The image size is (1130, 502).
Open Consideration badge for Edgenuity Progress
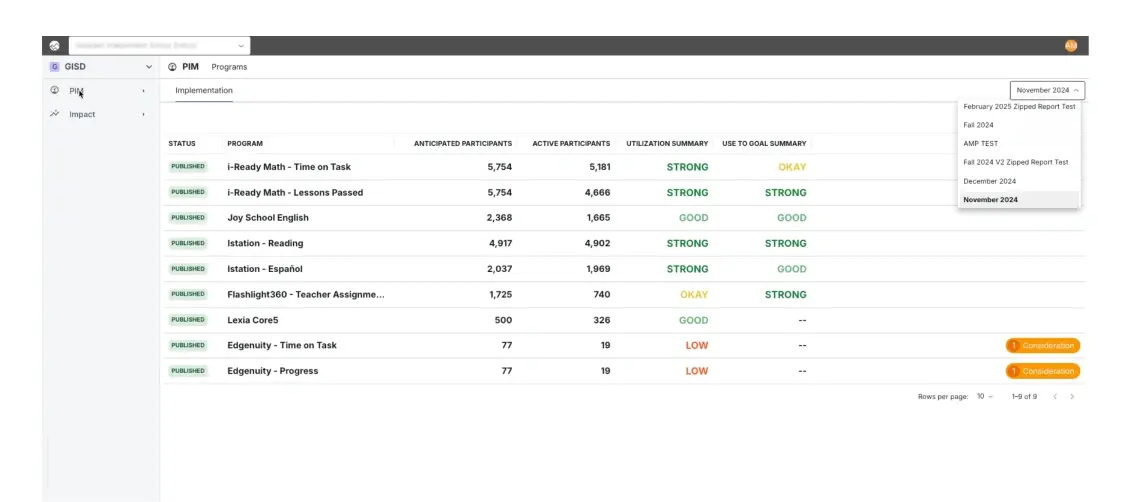pos(1043,371)
